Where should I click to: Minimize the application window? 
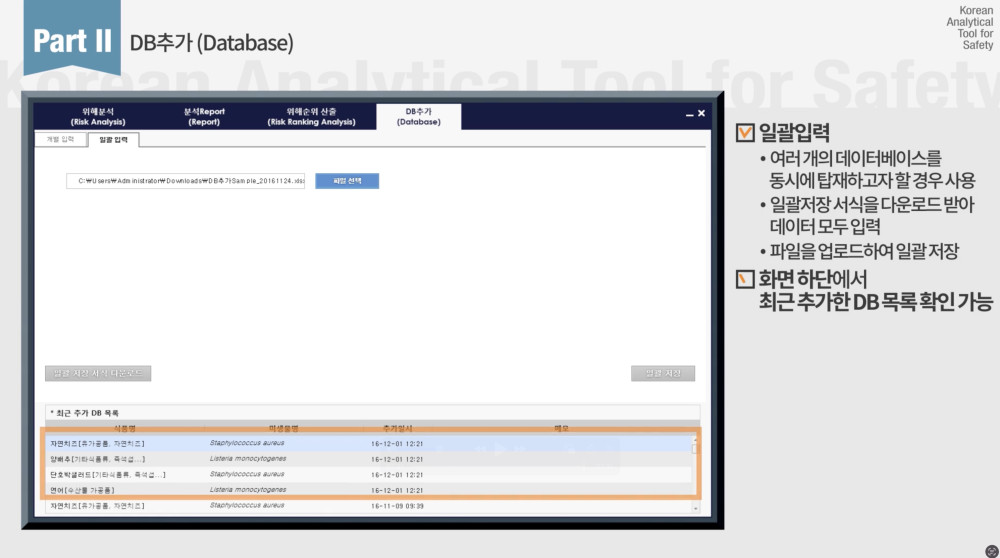click(x=689, y=115)
